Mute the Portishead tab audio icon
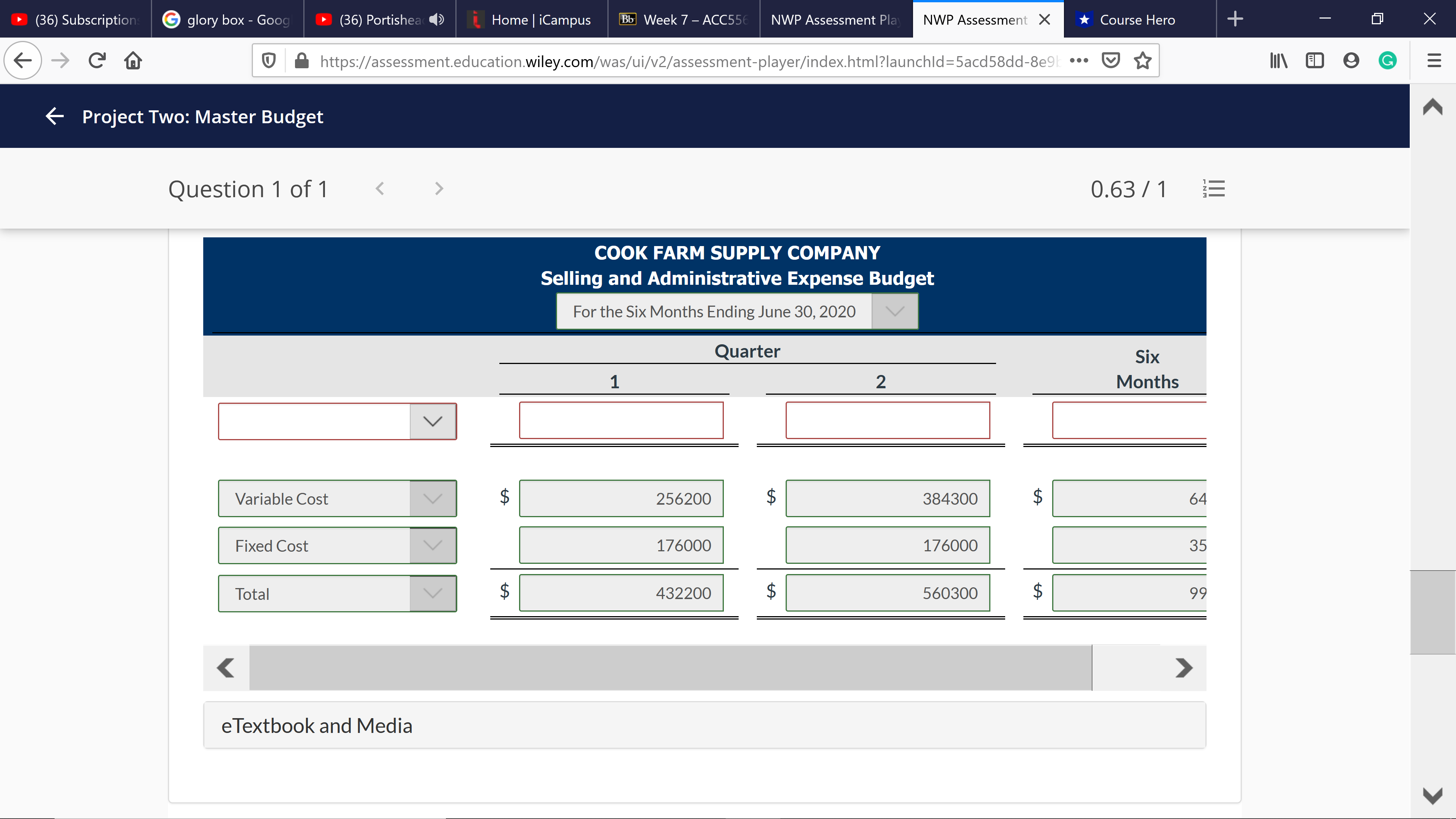This screenshot has height=819, width=1456. [x=436, y=20]
